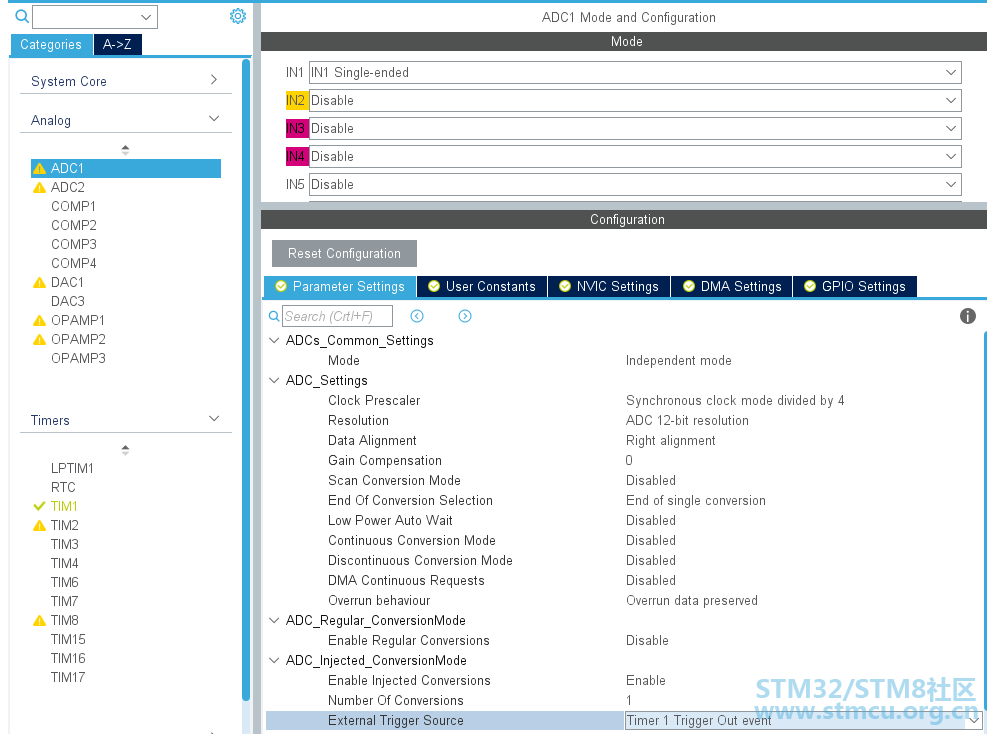Click the parameter Search field
The width and height of the screenshot is (987, 734).
click(x=337, y=316)
